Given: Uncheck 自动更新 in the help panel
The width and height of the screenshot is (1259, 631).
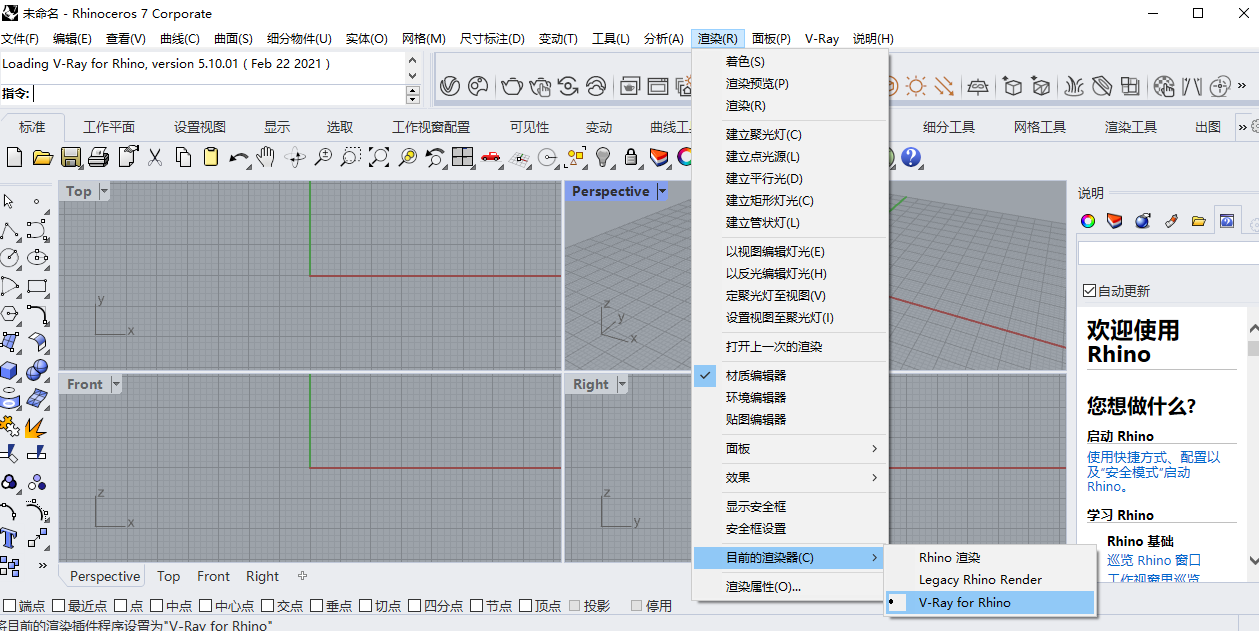Looking at the screenshot, I should point(1087,291).
